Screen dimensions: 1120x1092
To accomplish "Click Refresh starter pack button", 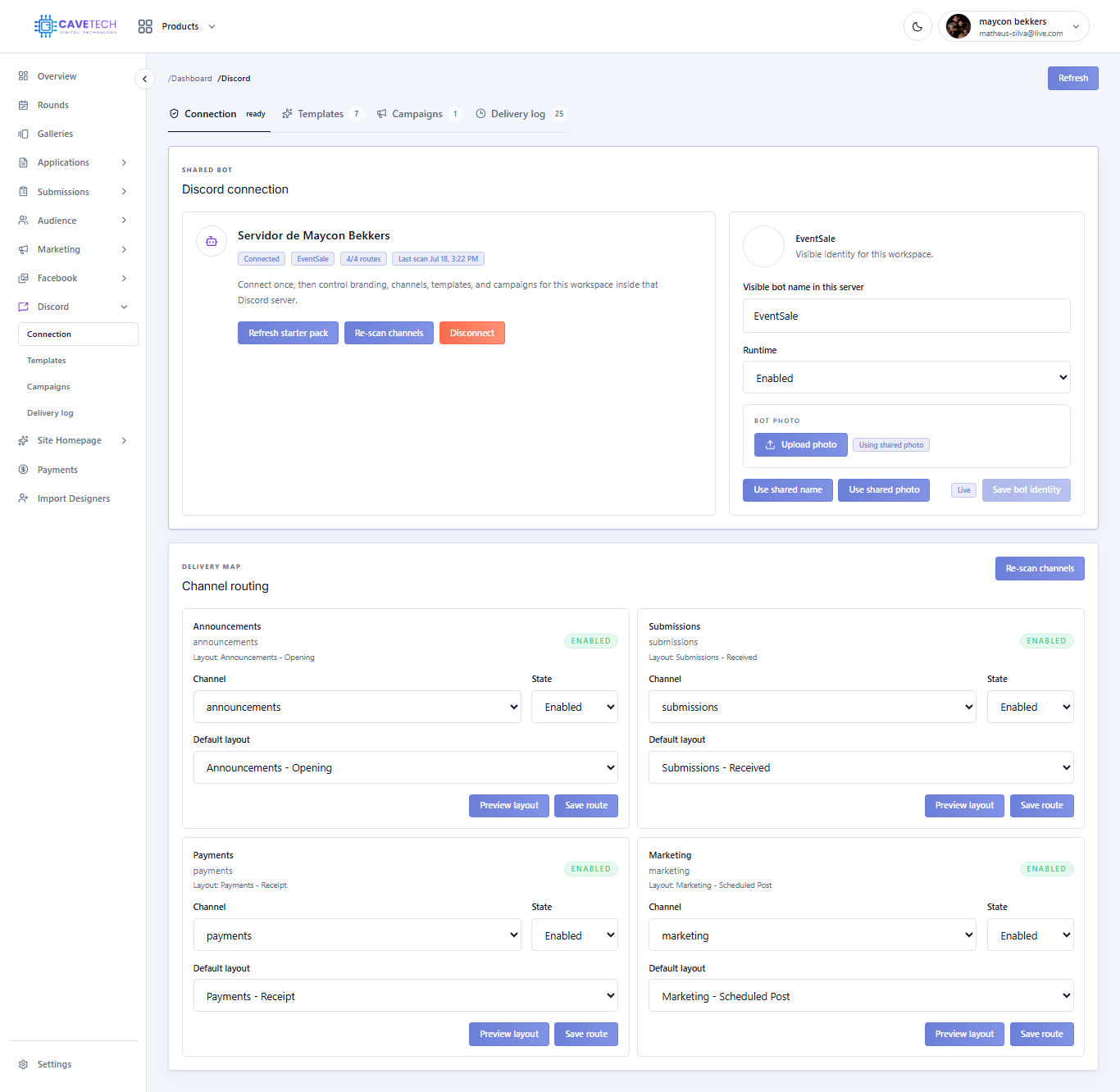I will (288, 333).
